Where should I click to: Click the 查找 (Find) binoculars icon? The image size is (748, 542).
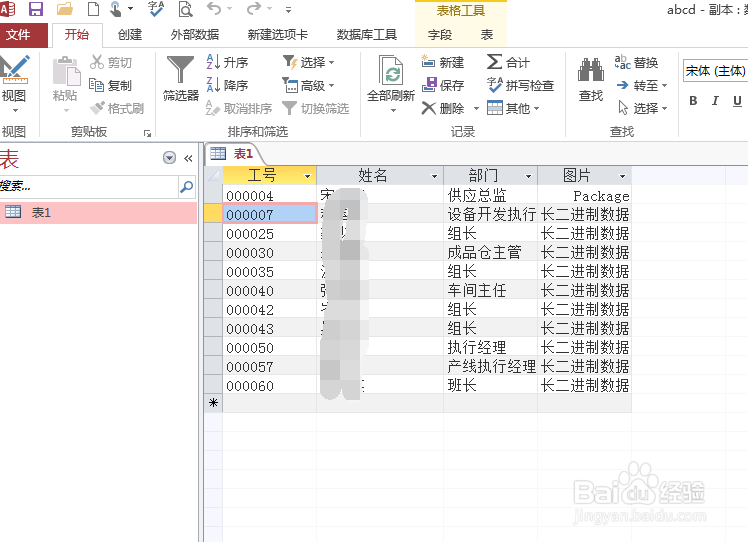coord(591,70)
